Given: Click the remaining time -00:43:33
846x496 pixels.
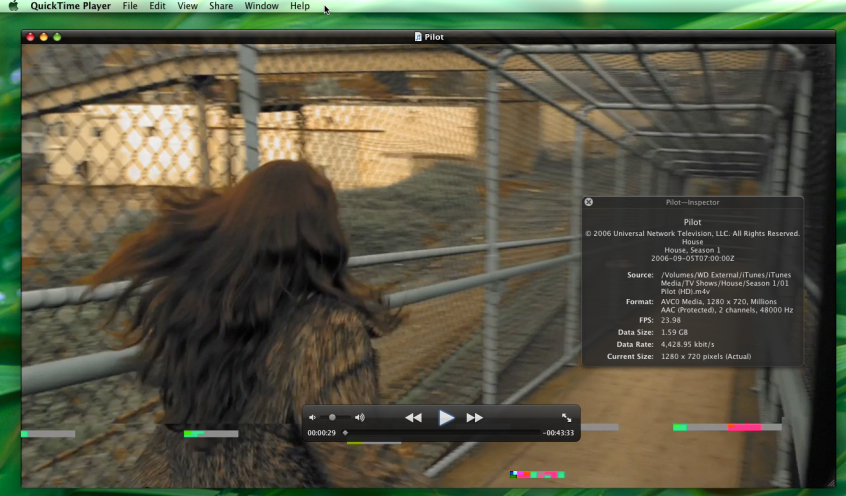Looking at the screenshot, I should tap(558, 433).
